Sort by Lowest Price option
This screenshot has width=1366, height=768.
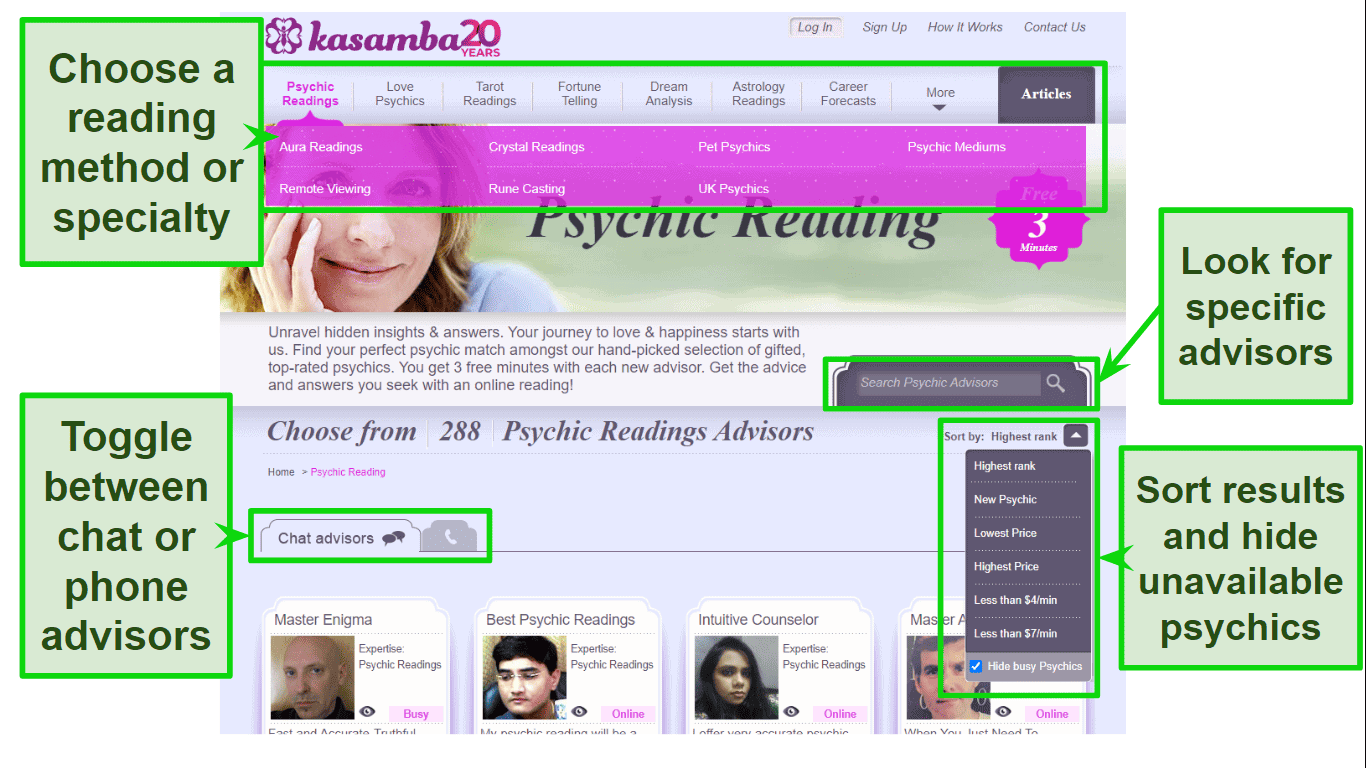pyautogui.click(x=1006, y=533)
